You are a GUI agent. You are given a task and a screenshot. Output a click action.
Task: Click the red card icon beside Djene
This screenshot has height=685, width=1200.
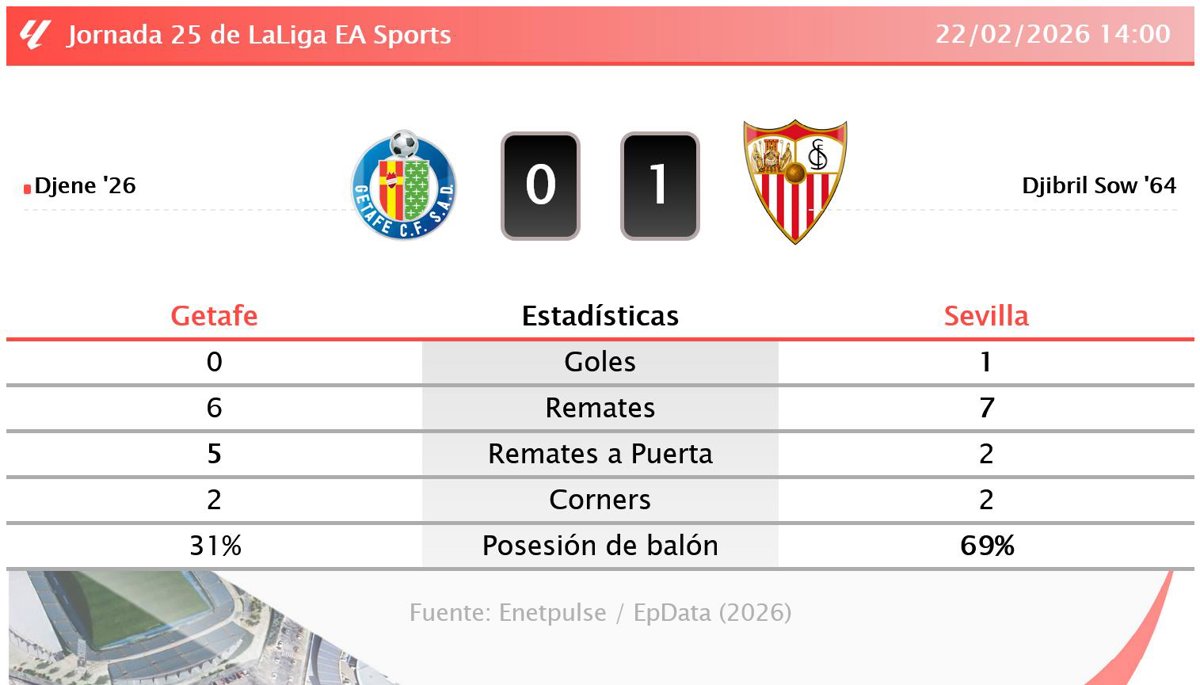point(27,188)
